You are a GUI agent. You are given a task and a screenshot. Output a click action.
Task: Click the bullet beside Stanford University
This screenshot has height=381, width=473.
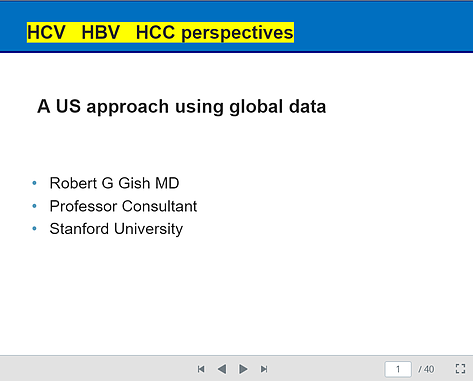pyautogui.click(x=34, y=229)
